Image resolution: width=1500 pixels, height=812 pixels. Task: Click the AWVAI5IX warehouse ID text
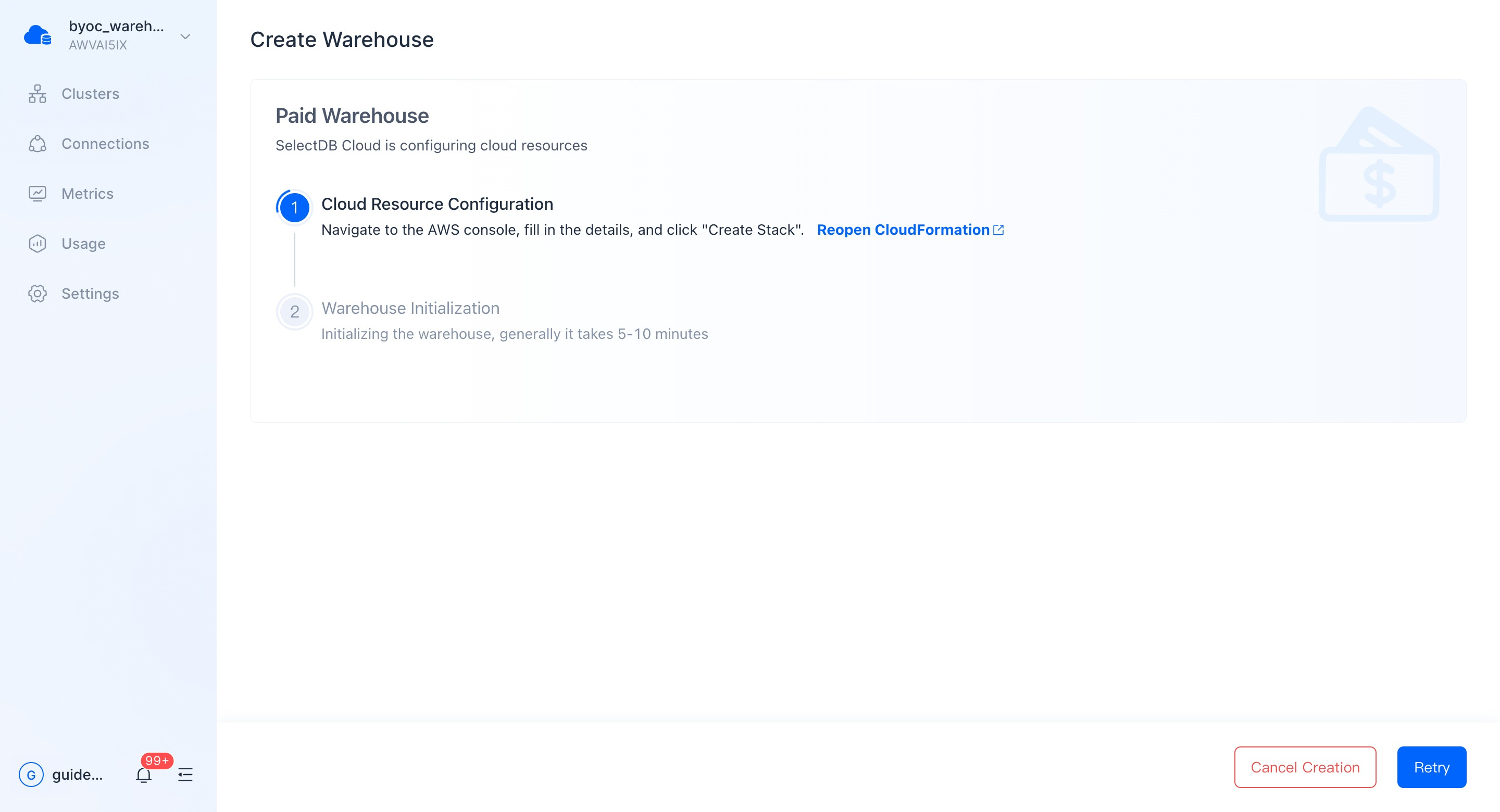point(98,45)
